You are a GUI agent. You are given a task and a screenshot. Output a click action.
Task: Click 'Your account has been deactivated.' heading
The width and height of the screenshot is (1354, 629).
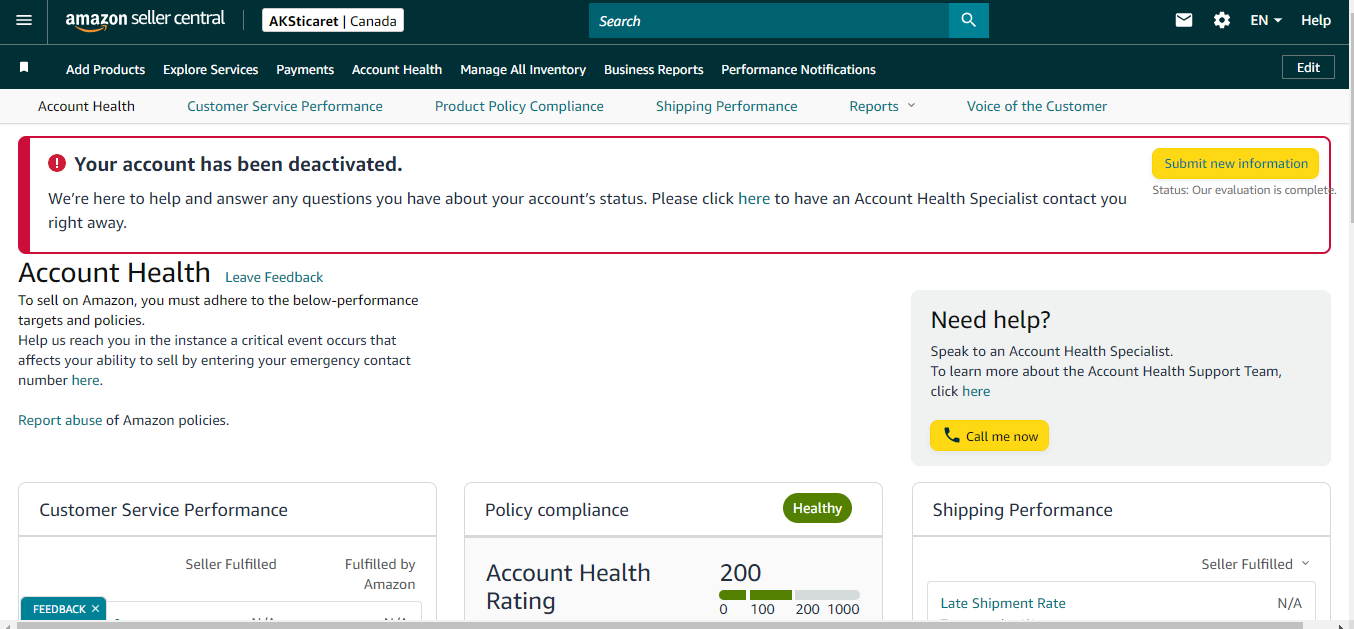[x=238, y=164]
